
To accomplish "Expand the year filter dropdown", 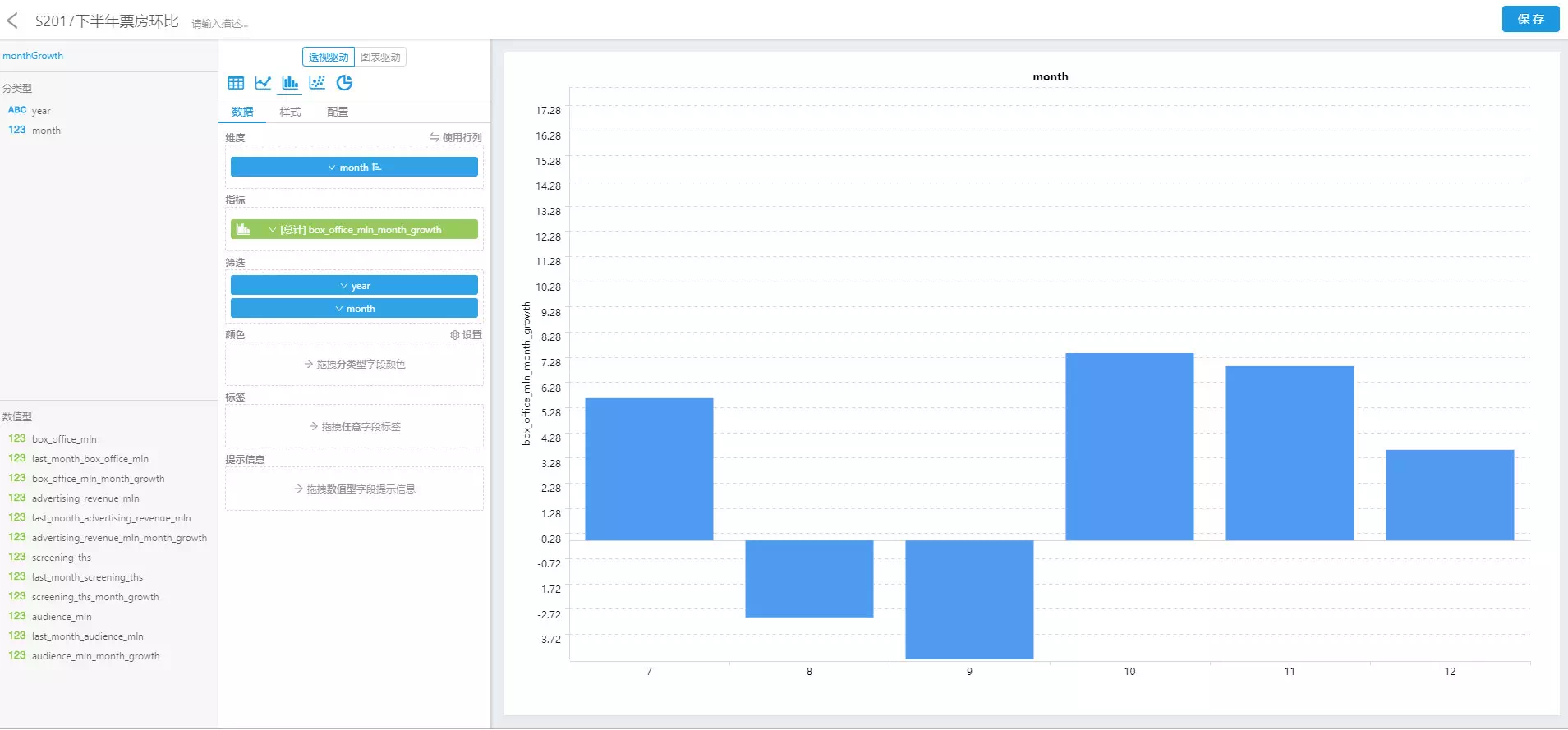I will [344, 286].
